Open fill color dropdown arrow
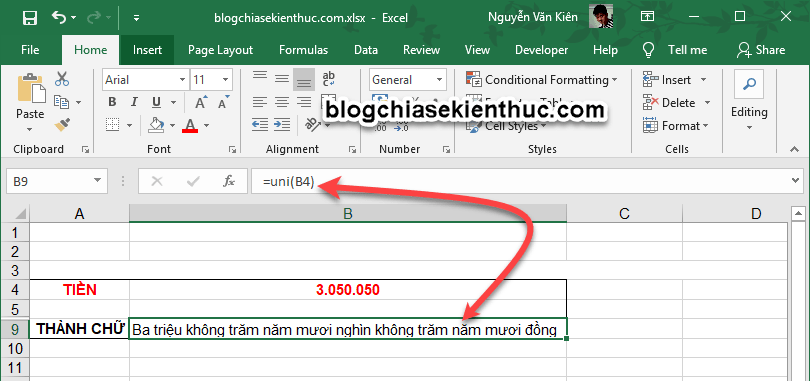The width and height of the screenshot is (810, 381). [172, 125]
